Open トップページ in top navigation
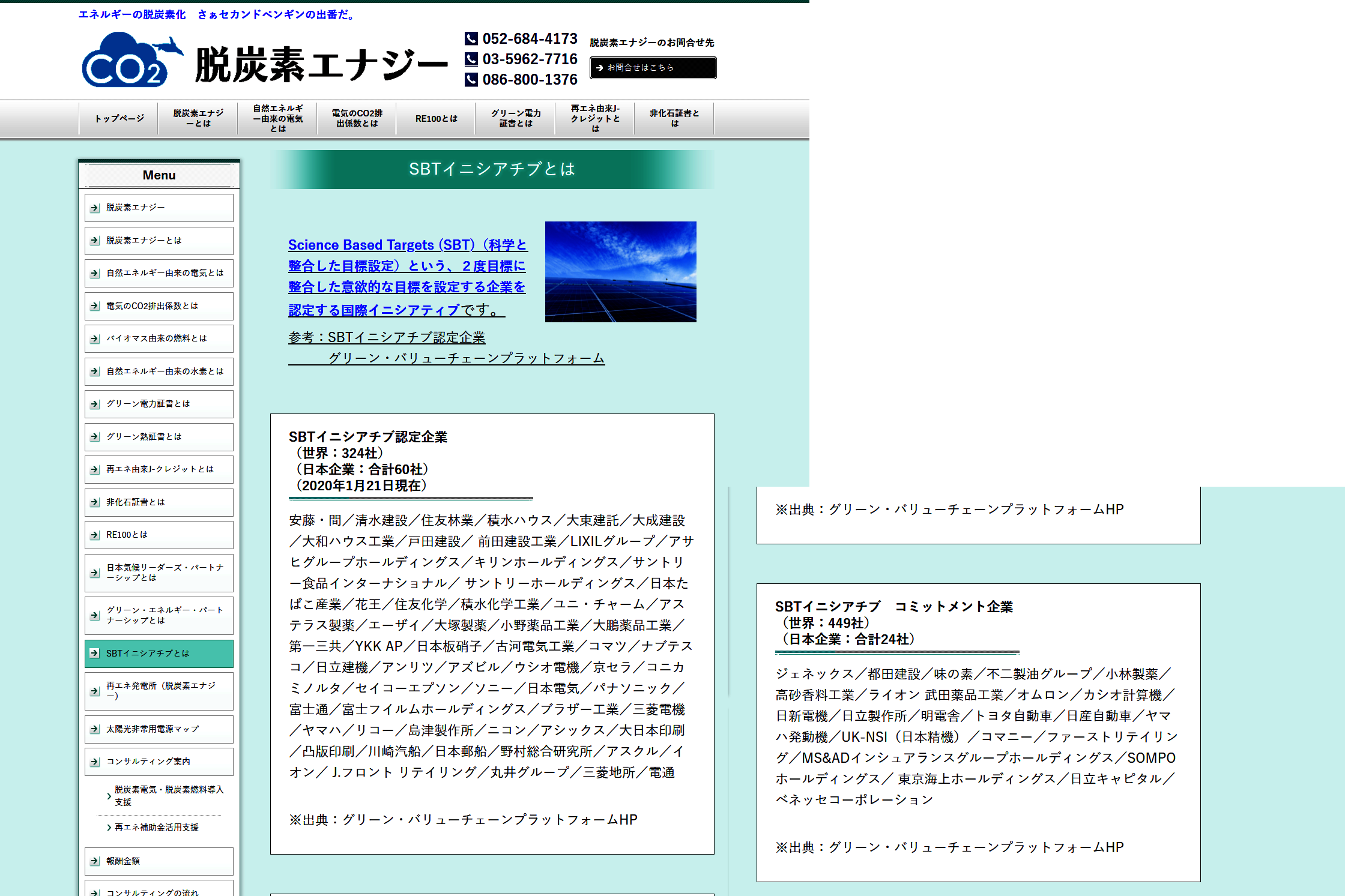Viewport: 1345px width, 896px height. pos(119,119)
